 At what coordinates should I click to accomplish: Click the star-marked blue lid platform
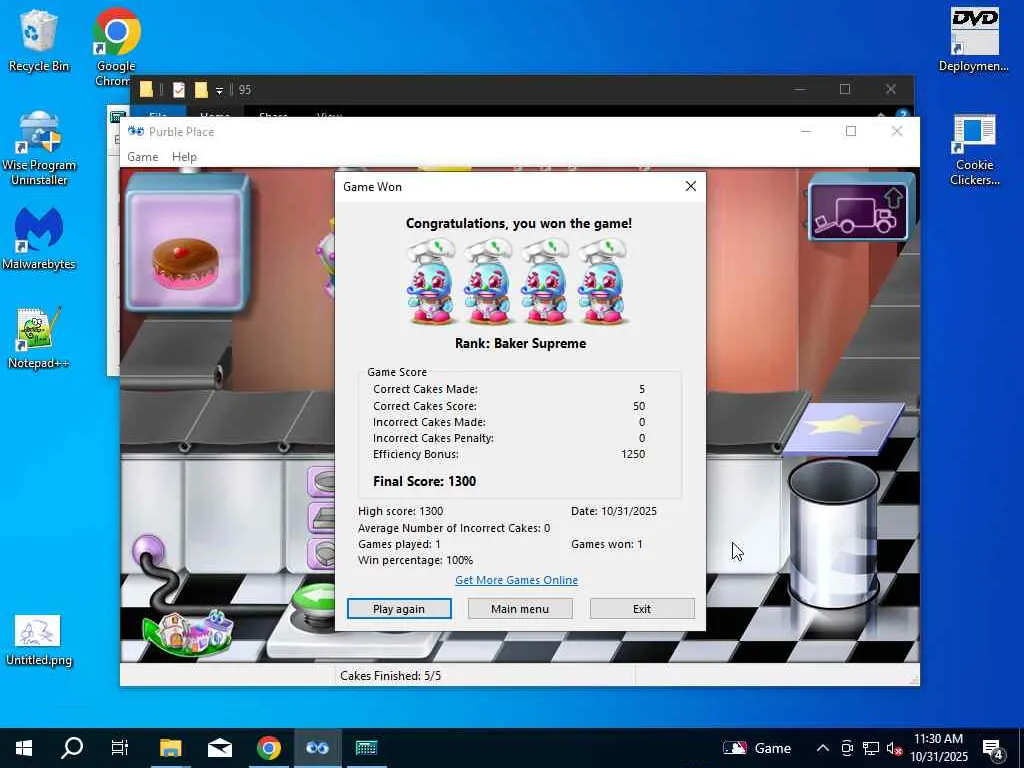coord(844,428)
